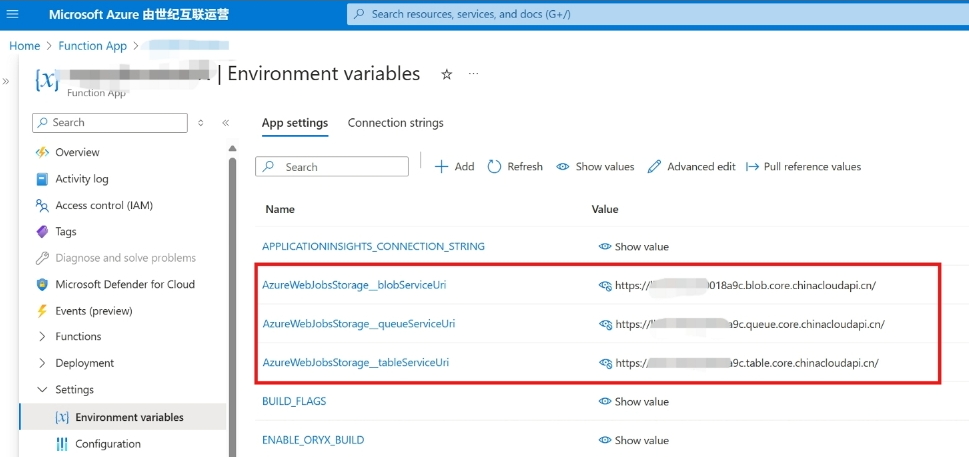
Task: Collapse the Settings section in sidebar
Action: click(x=42, y=390)
